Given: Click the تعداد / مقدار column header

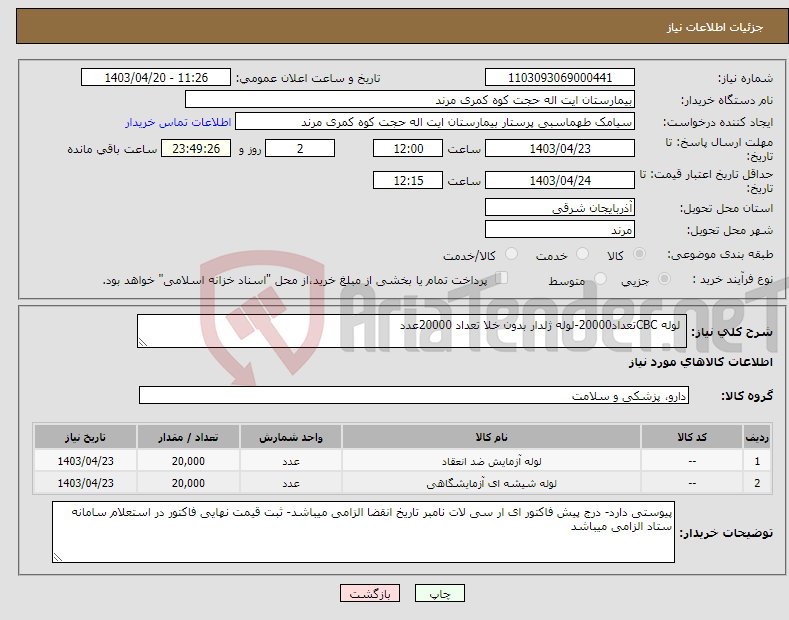Looking at the screenshot, I should click(x=188, y=437).
